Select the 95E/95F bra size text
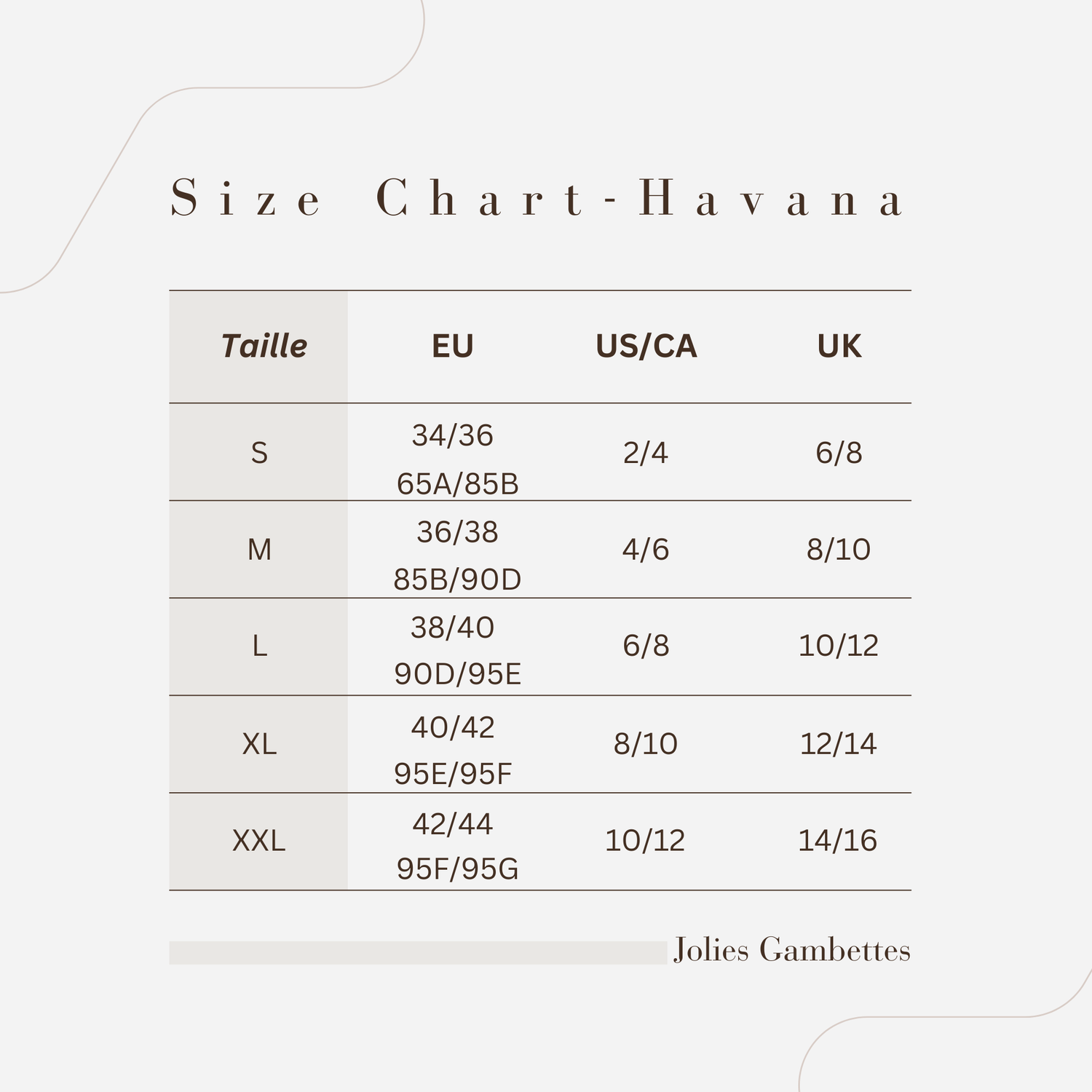Image resolution: width=1092 pixels, height=1092 pixels. [x=453, y=774]
